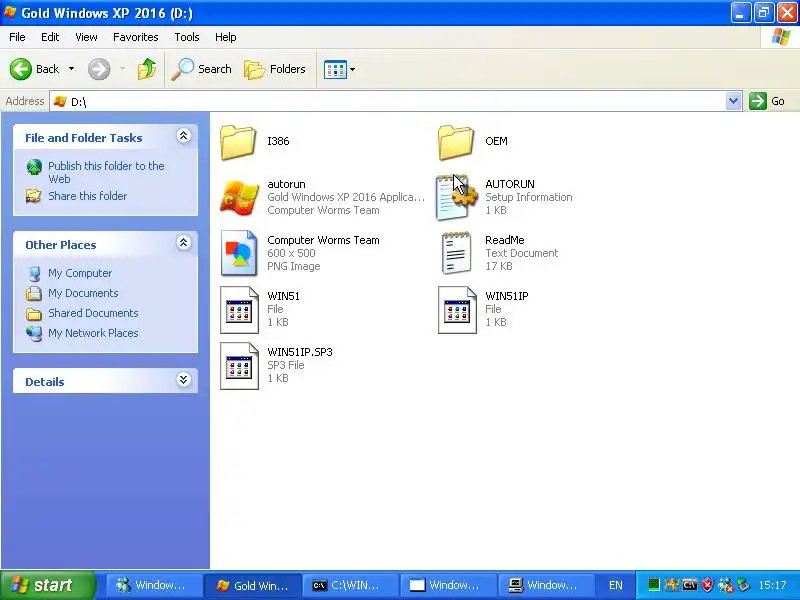Toggle the Folders pane
The height and width of the screenshot is (600, 800).
(275, 69)
